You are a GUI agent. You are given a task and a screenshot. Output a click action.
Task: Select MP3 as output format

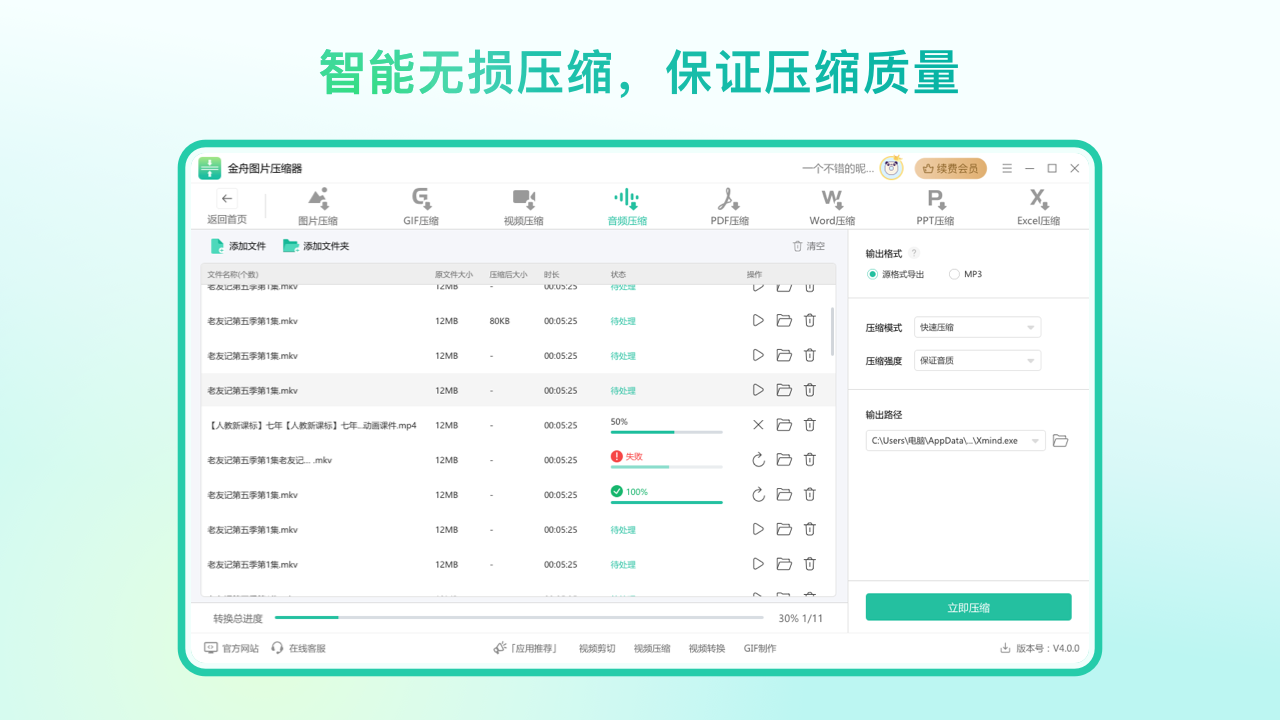[954, 273]
